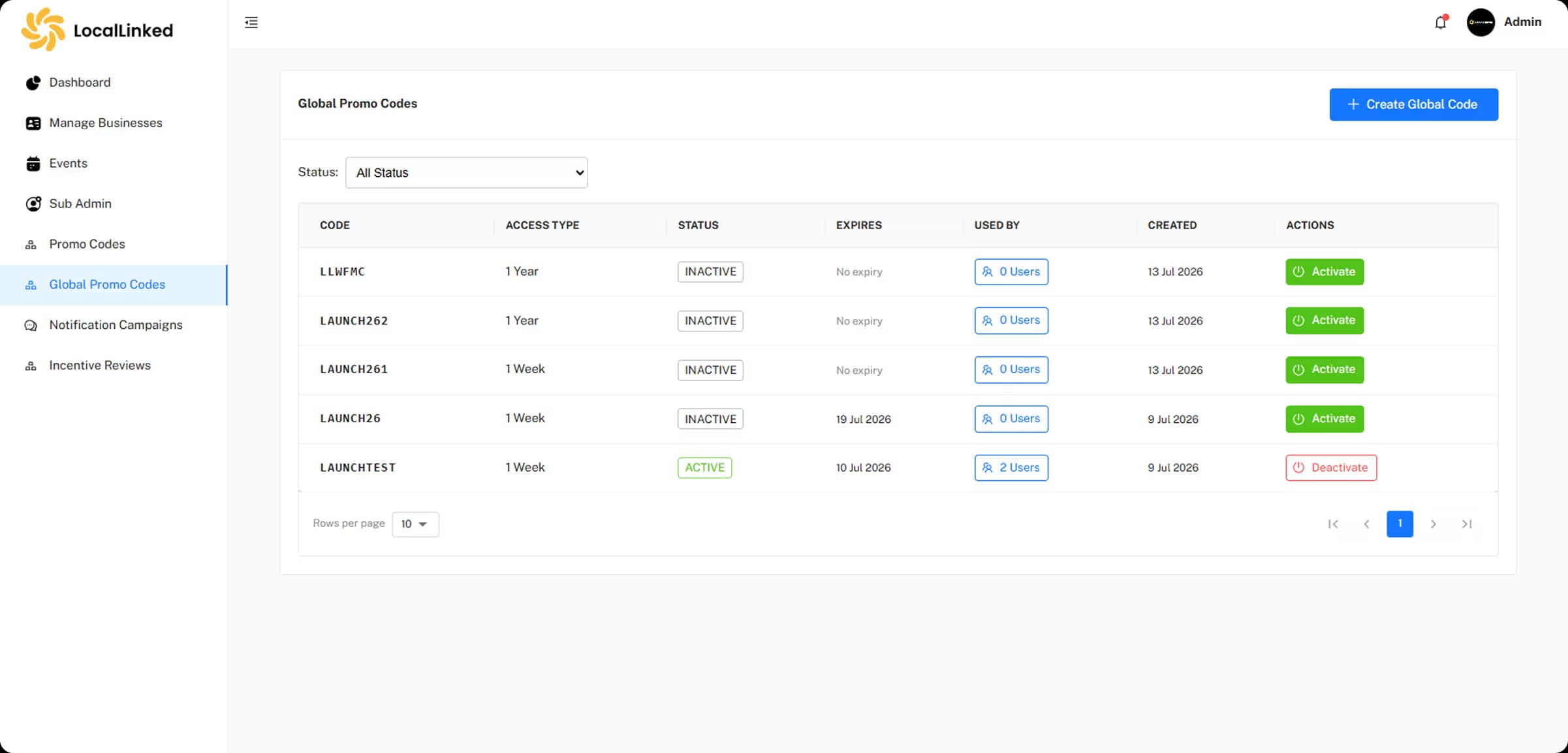Screen dimensions: 1568x753
Task: Open the rows per page dropdown
Action: click(x=415, y=524)
